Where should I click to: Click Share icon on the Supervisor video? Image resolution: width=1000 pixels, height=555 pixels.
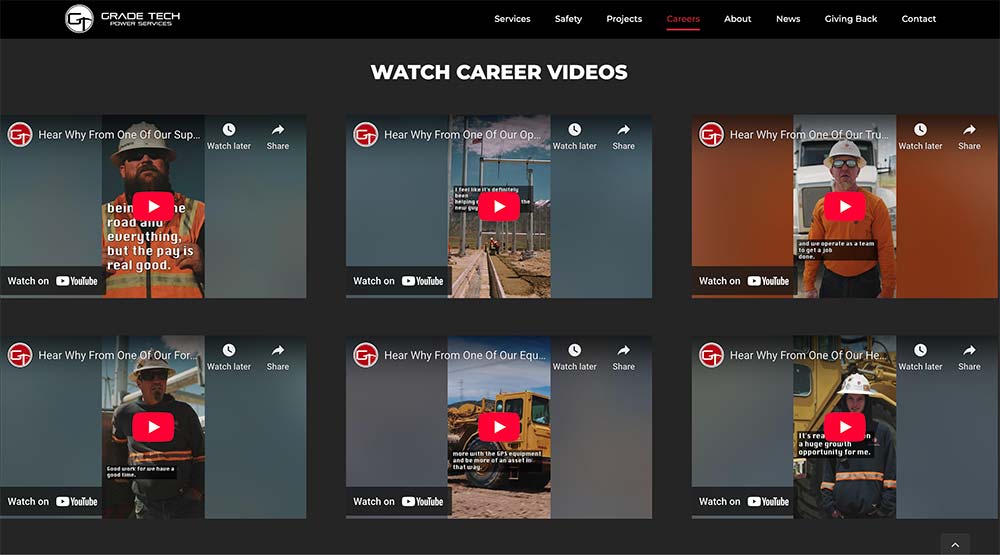pyautogui.click(x=278, y=136)
